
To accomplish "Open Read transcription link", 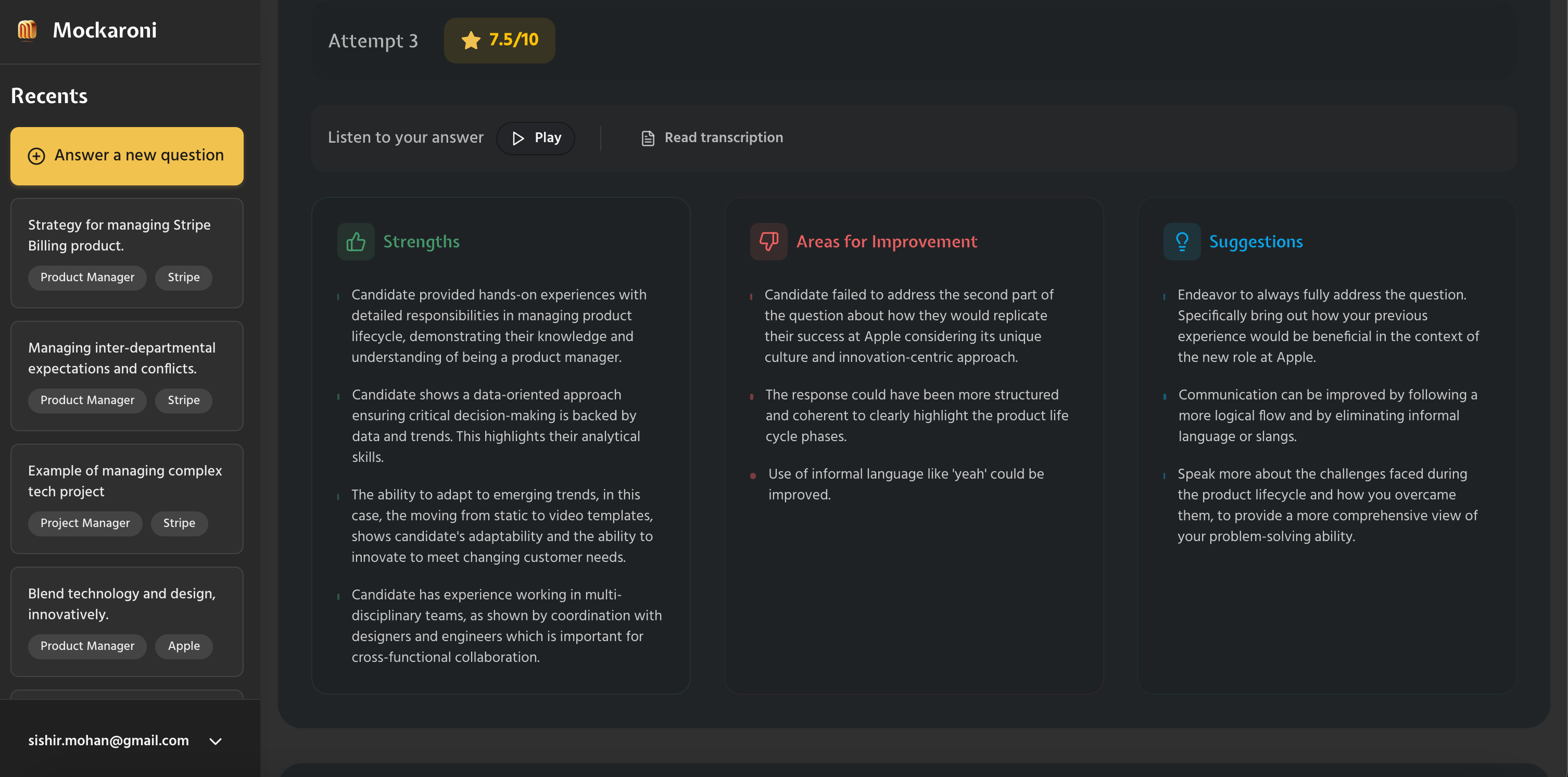I will [723, 137].
